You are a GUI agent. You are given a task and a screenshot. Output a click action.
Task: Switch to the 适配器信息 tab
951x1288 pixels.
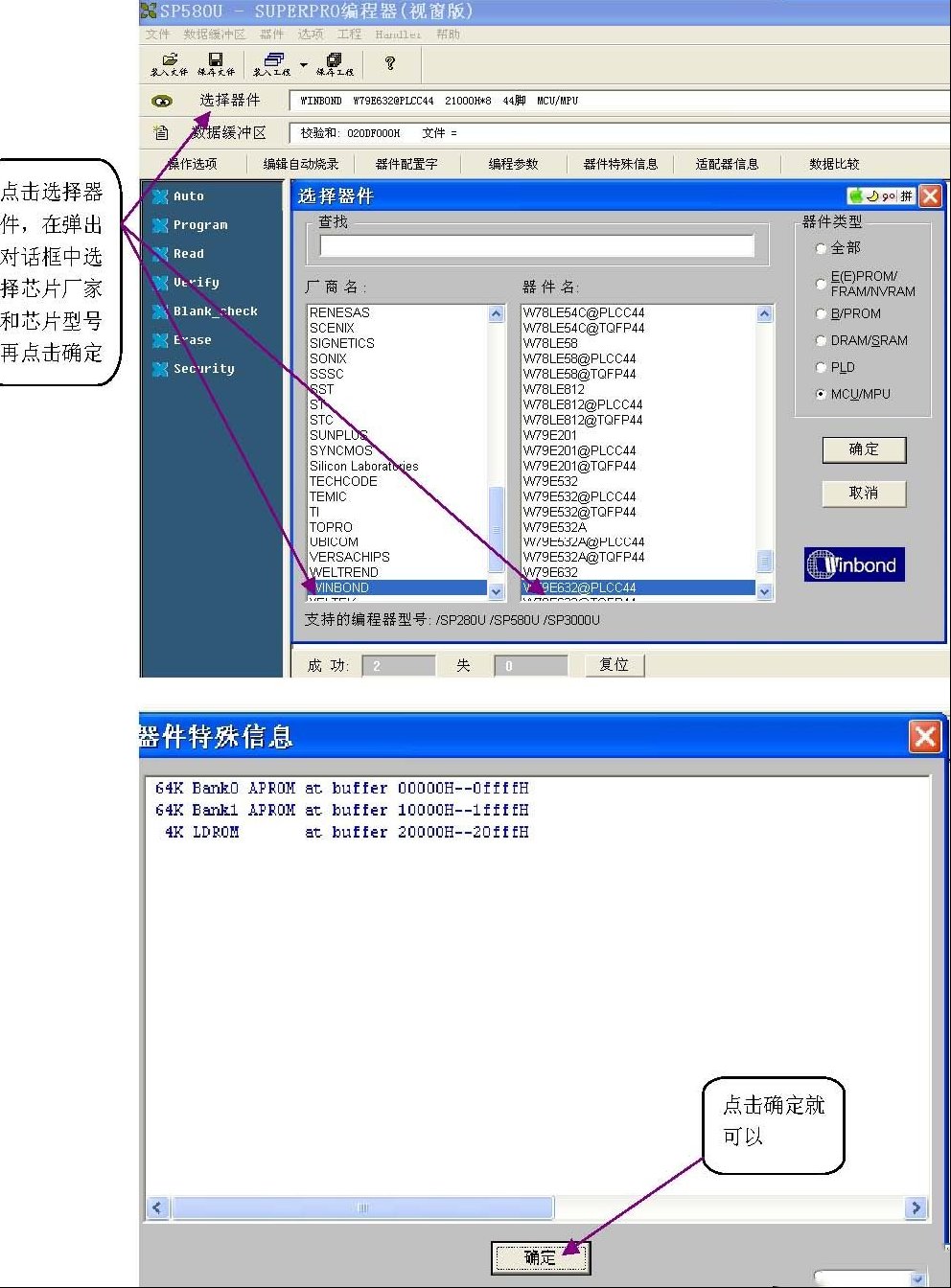(728, 164)
